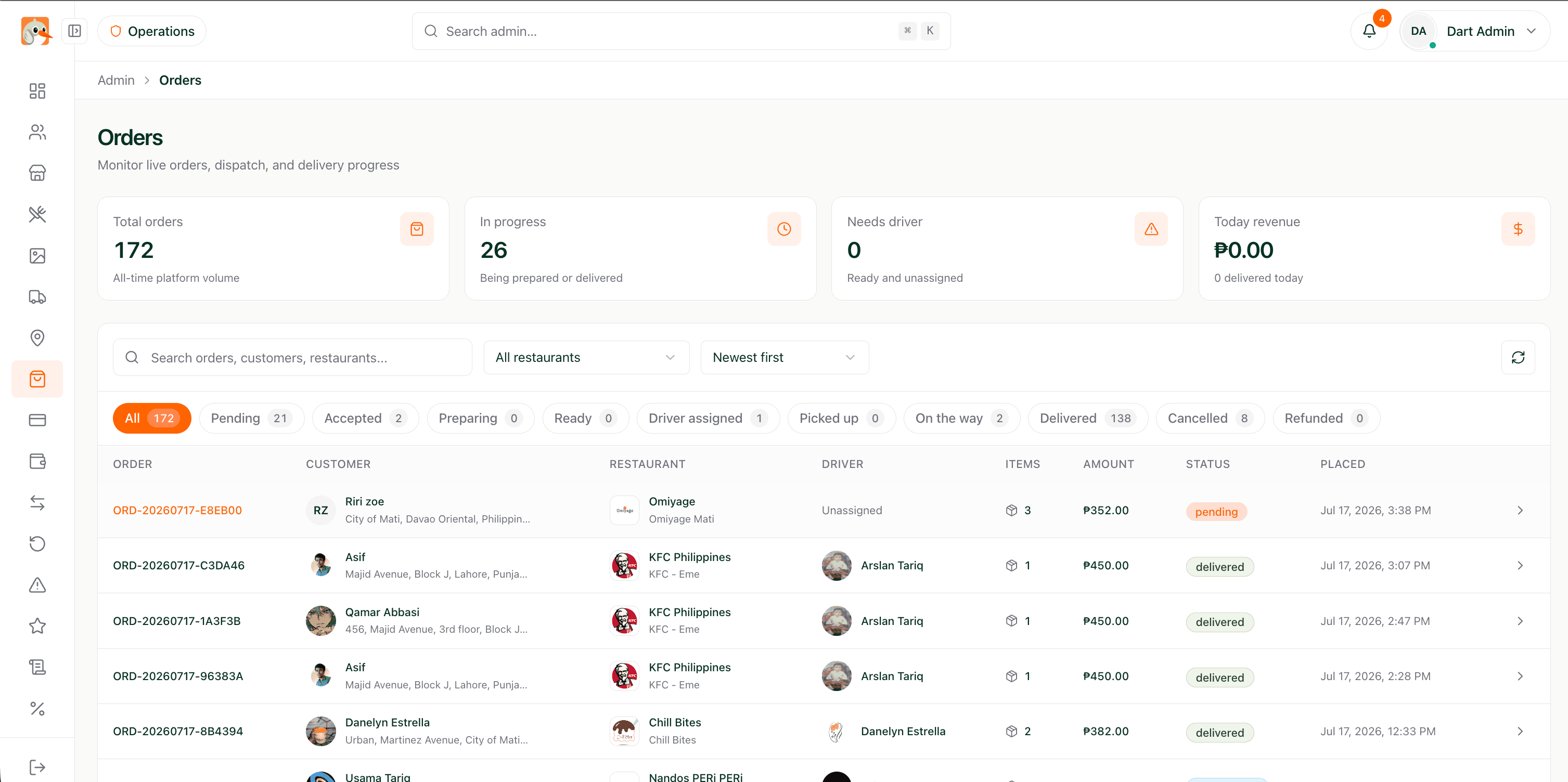1568x782 pixels.
Task: Open the scroll document icon in sidebar
Action: pos(37,667)
